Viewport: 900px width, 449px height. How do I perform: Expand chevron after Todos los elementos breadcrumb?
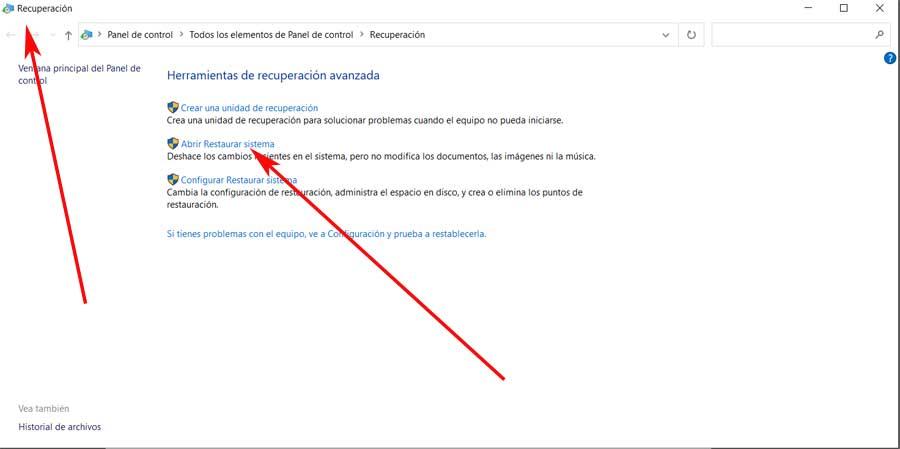[x=361, y=35]
